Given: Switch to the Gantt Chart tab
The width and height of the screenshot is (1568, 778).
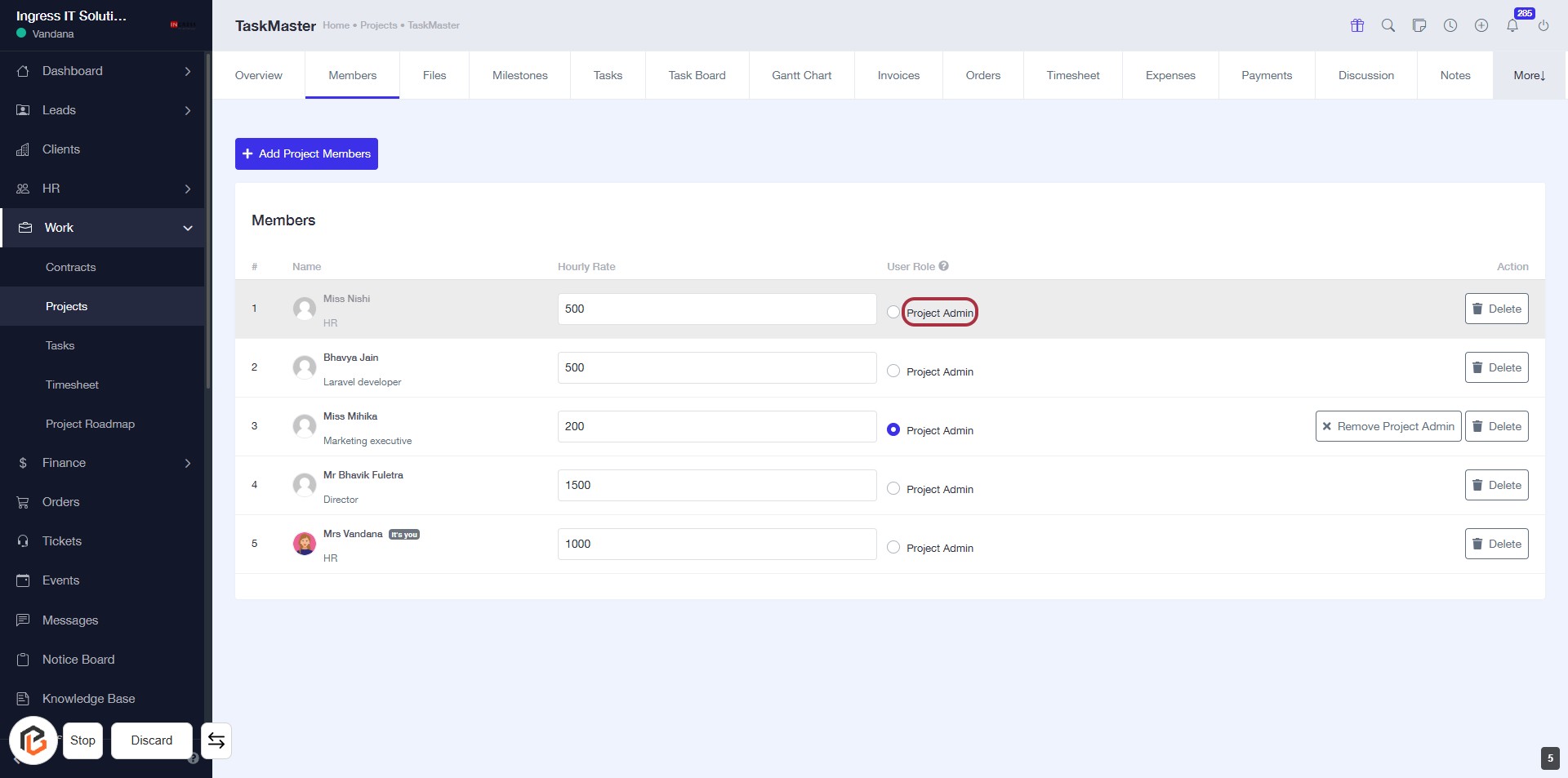Looking at the screenshot, I should pyautogui.click(x=801, y=75).
